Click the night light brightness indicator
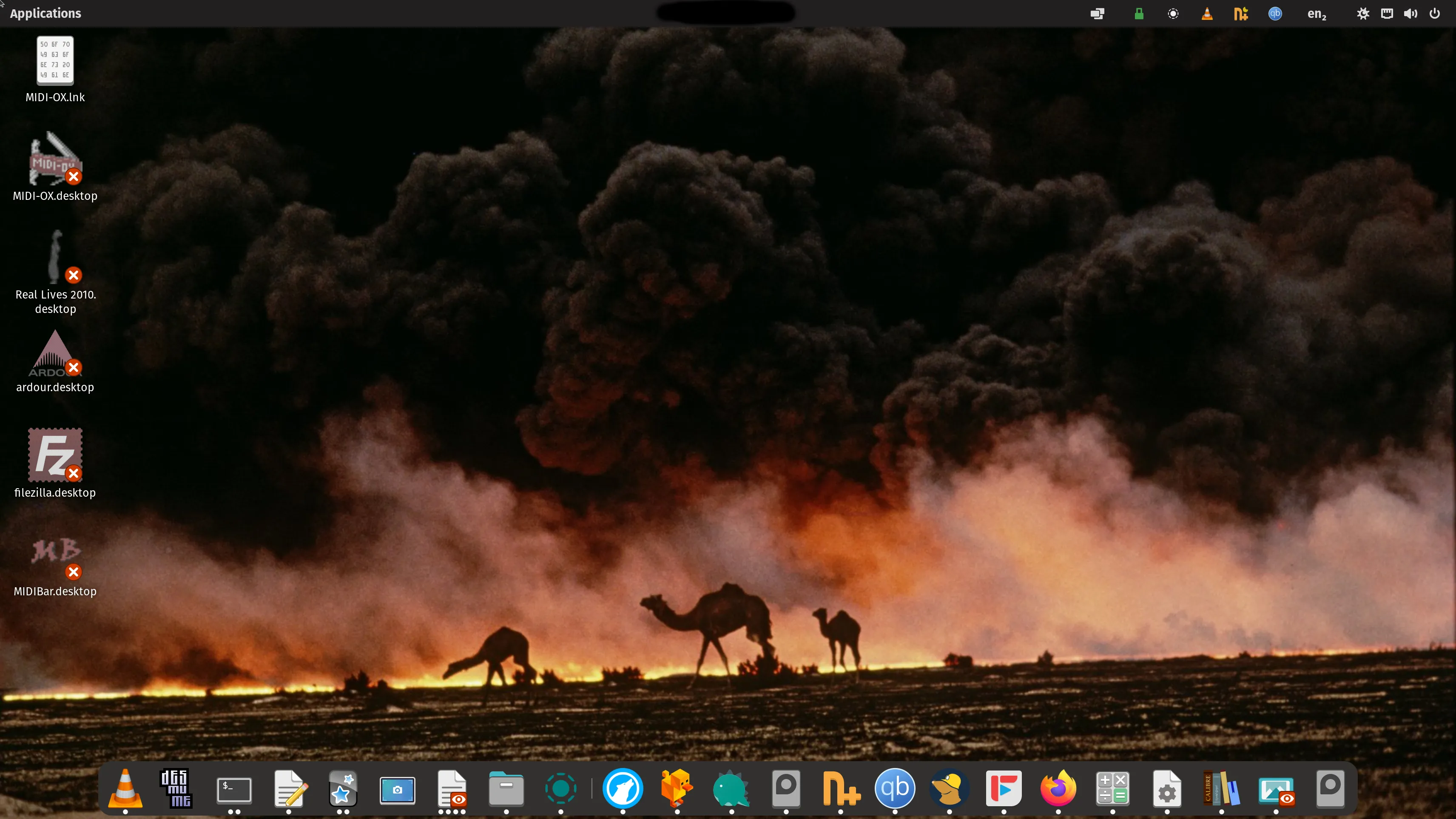The width and height of the screenshot is (1456, 819). [x=1363, y=14]
